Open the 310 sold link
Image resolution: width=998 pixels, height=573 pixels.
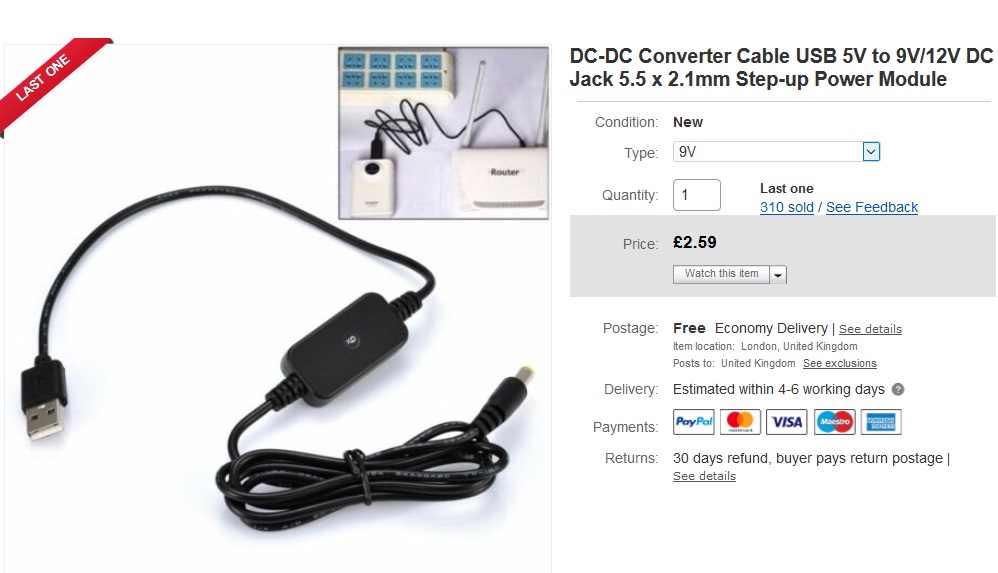[x=787, y=208]
